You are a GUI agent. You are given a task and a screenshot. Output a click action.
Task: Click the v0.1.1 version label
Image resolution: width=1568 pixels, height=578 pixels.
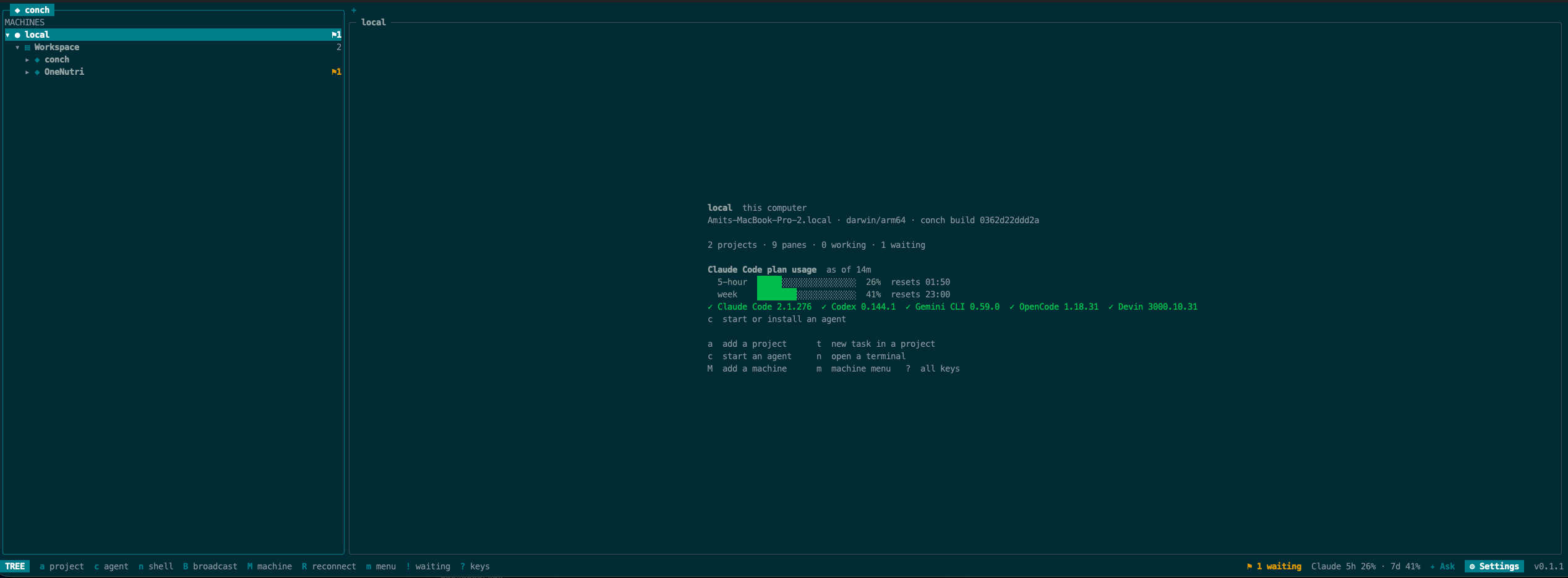click(x=1549, y=566)
